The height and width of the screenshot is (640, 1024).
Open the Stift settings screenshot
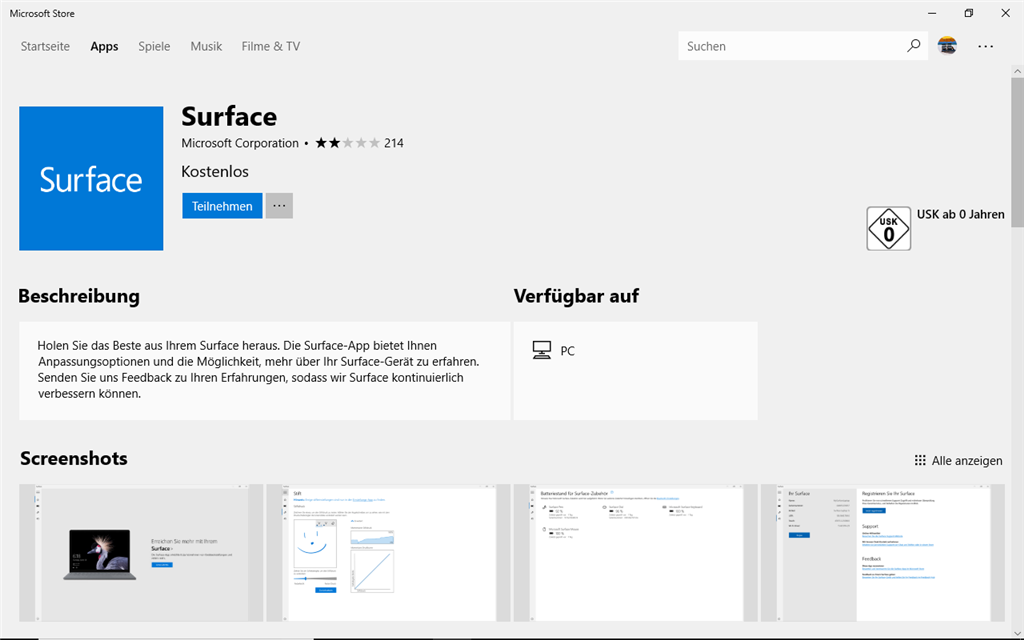[388, 552]
